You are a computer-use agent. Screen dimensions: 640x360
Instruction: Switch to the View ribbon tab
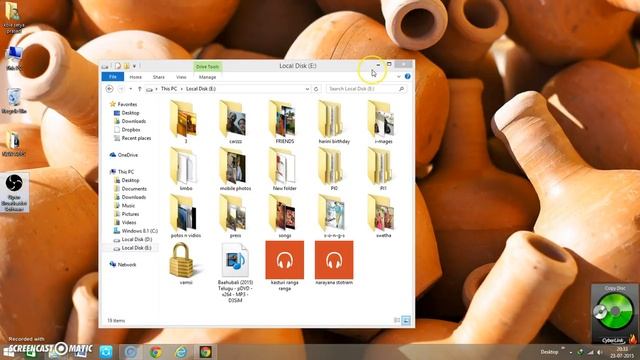tap(181, 77)
